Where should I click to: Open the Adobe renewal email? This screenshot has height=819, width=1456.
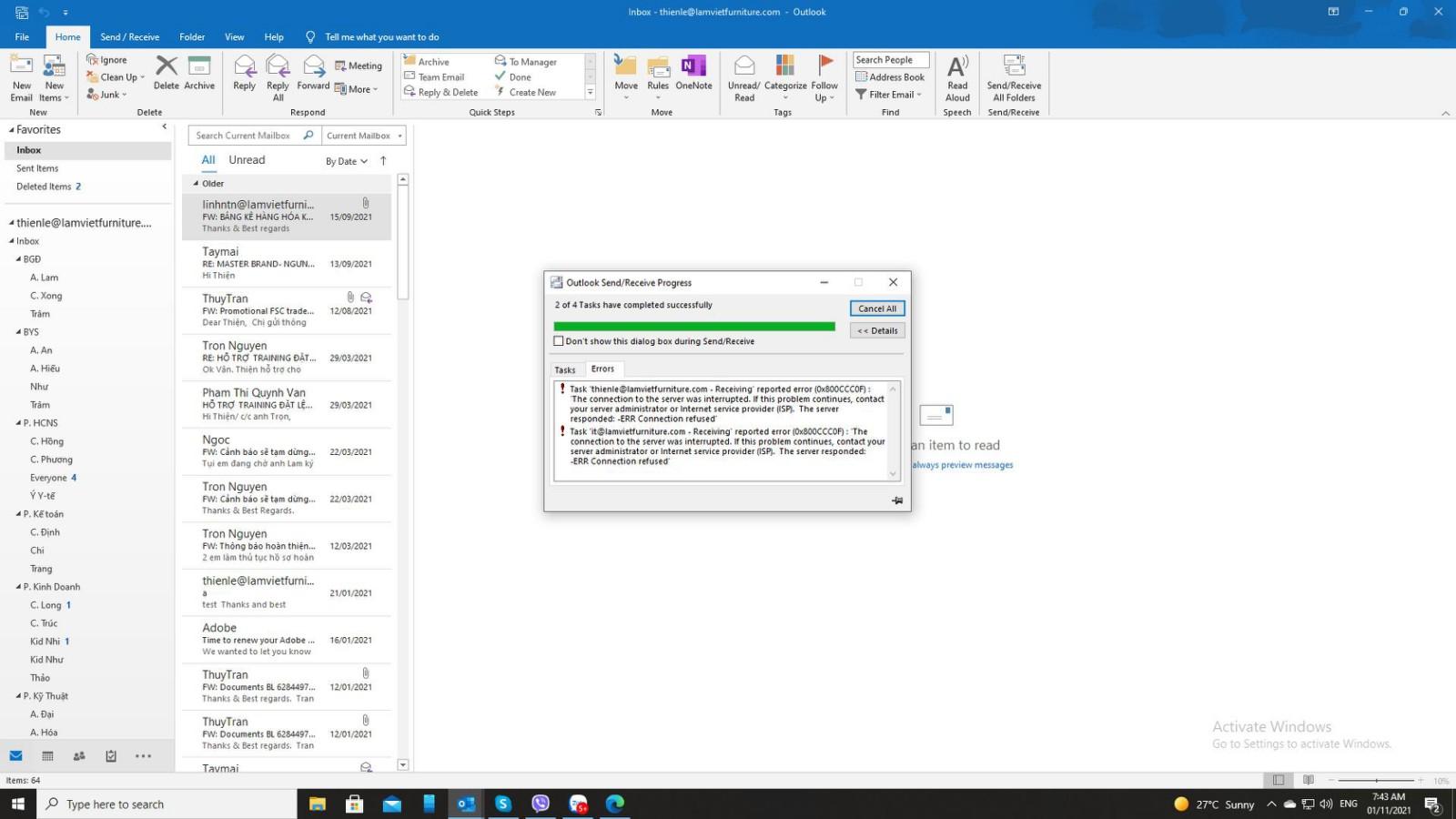(x=287, y=640)
